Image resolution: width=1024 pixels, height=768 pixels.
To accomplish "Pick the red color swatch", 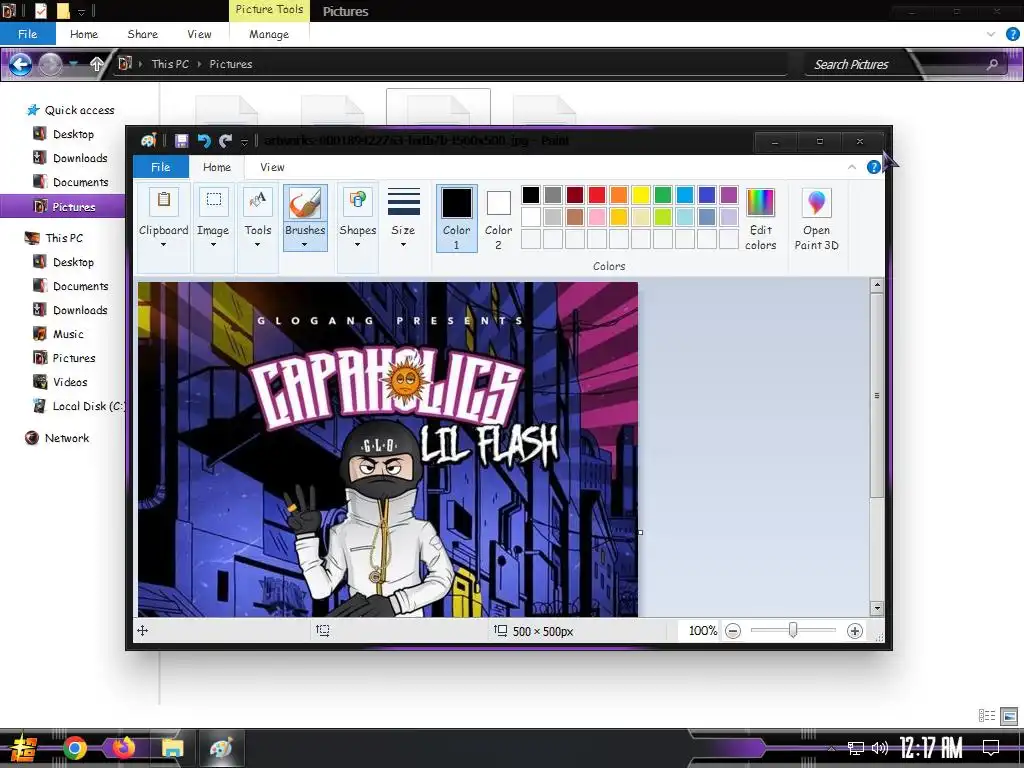I will click(597, 195).
